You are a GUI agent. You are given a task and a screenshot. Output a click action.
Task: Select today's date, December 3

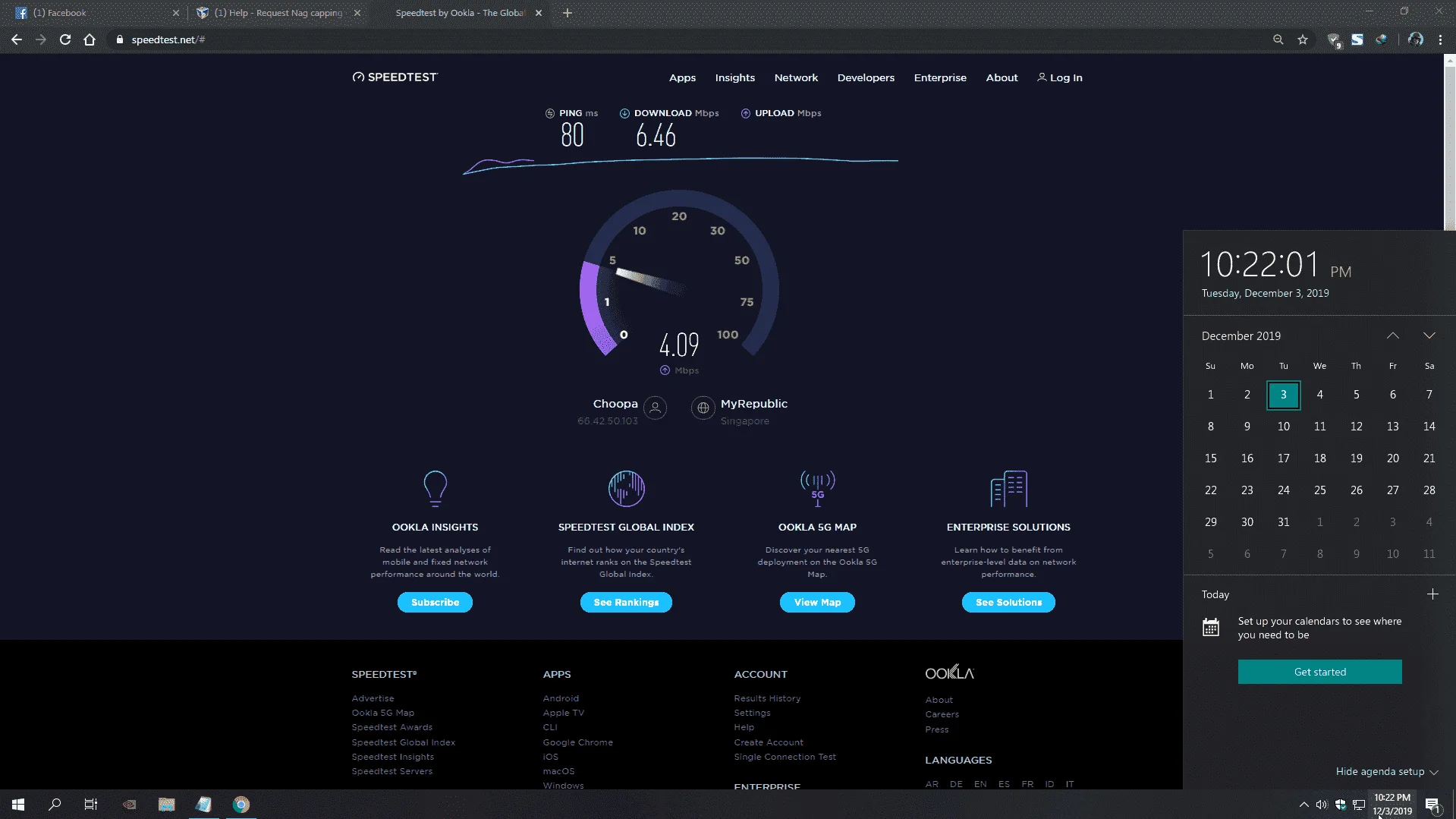coord(1283,395)
